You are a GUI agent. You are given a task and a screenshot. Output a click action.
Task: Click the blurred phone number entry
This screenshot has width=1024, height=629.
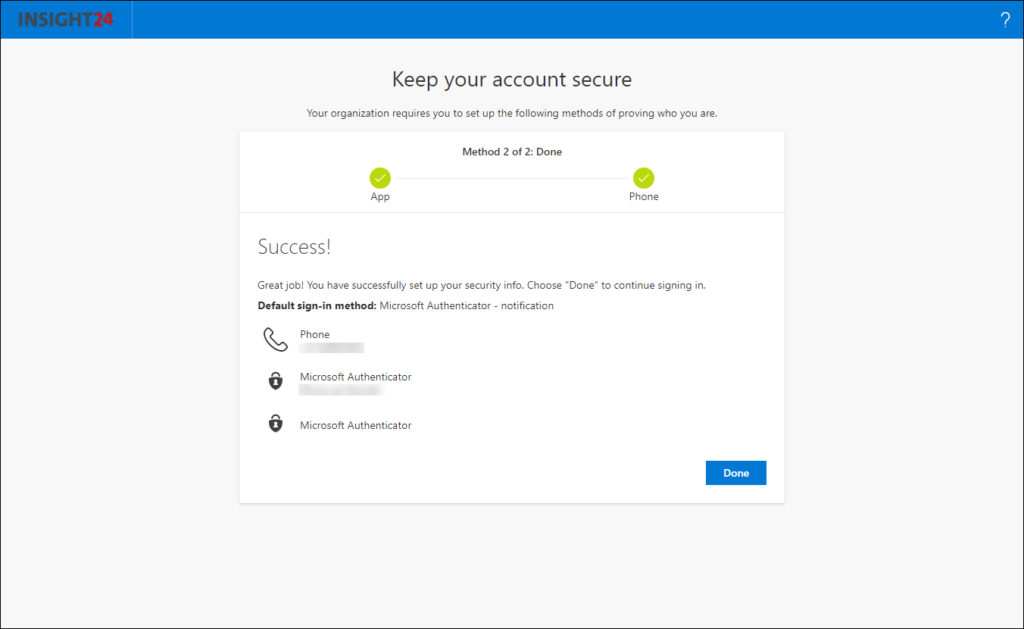330,347
